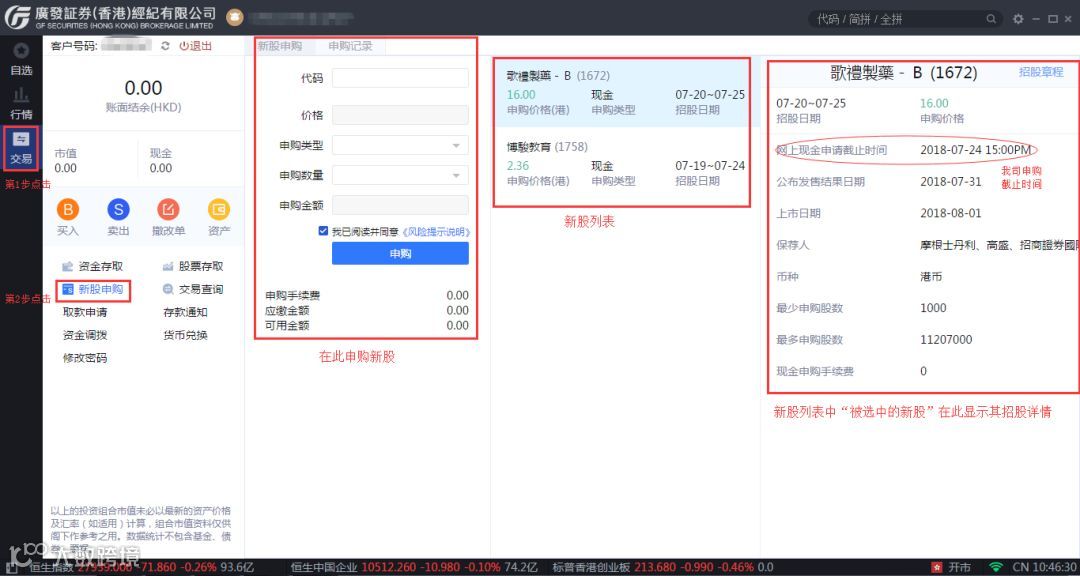Viewport: 1080px width, 576px height.
Task: Click the 标普香港创业板 index in status bar
Action: click(663, 568)
